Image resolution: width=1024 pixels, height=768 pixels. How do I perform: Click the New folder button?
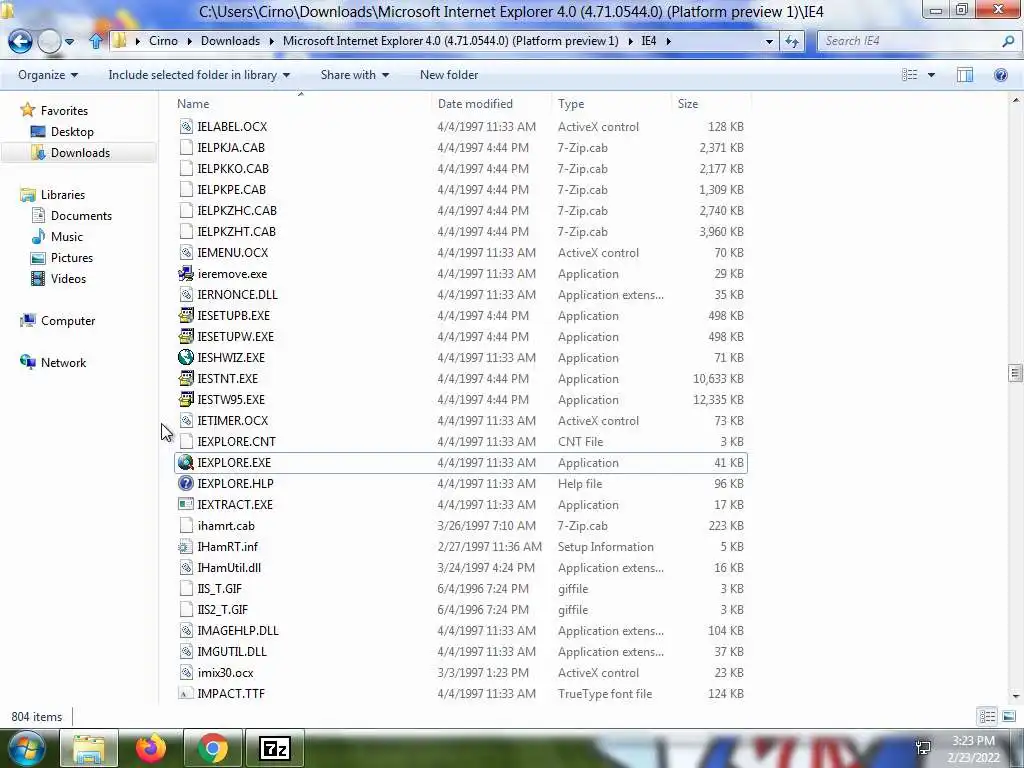click(449, 75)
